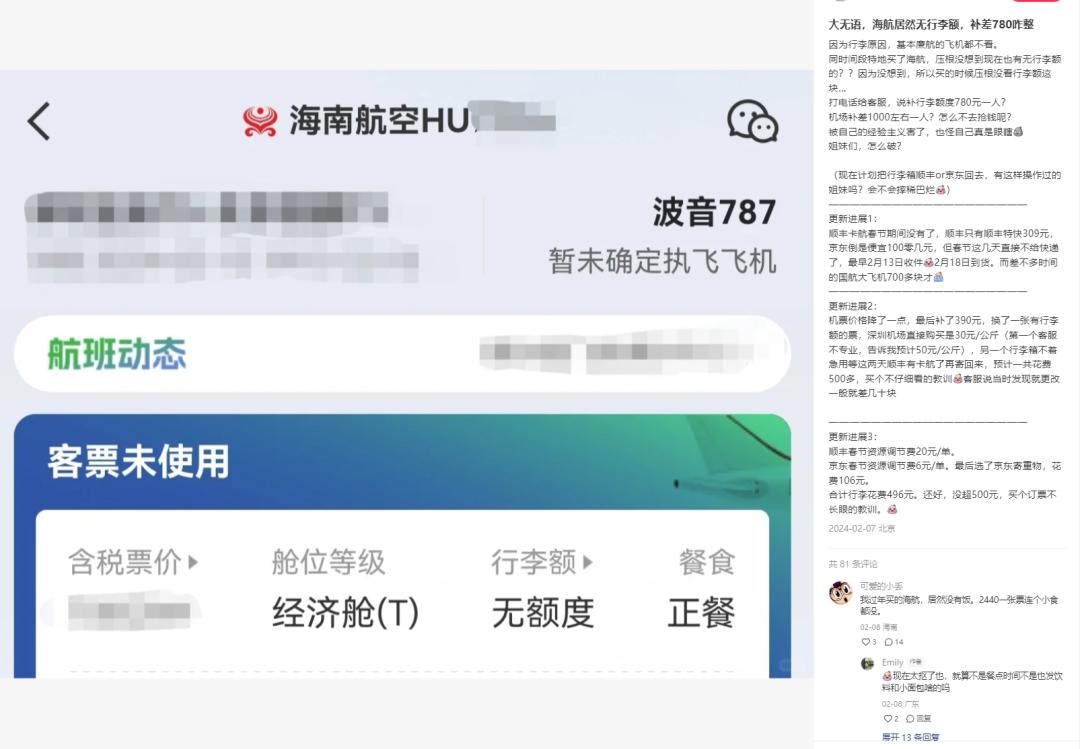Open the first commenter's cartoon avatar

click(840, 593)
